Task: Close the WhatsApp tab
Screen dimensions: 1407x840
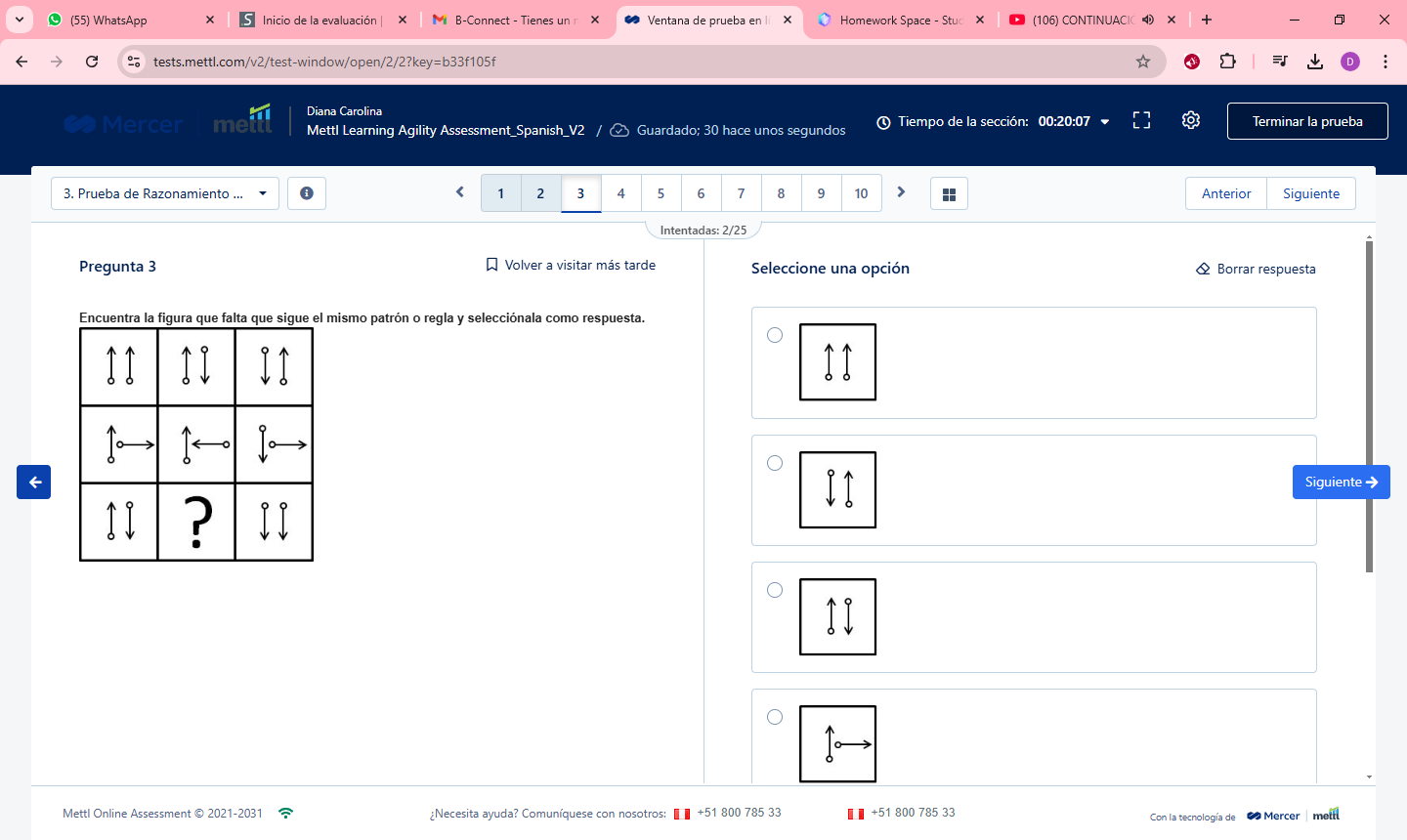Action: 210,20
